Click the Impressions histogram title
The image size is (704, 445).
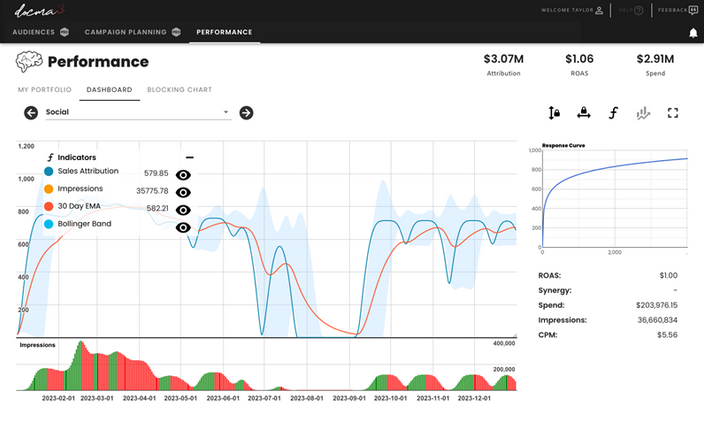[37, 345]
